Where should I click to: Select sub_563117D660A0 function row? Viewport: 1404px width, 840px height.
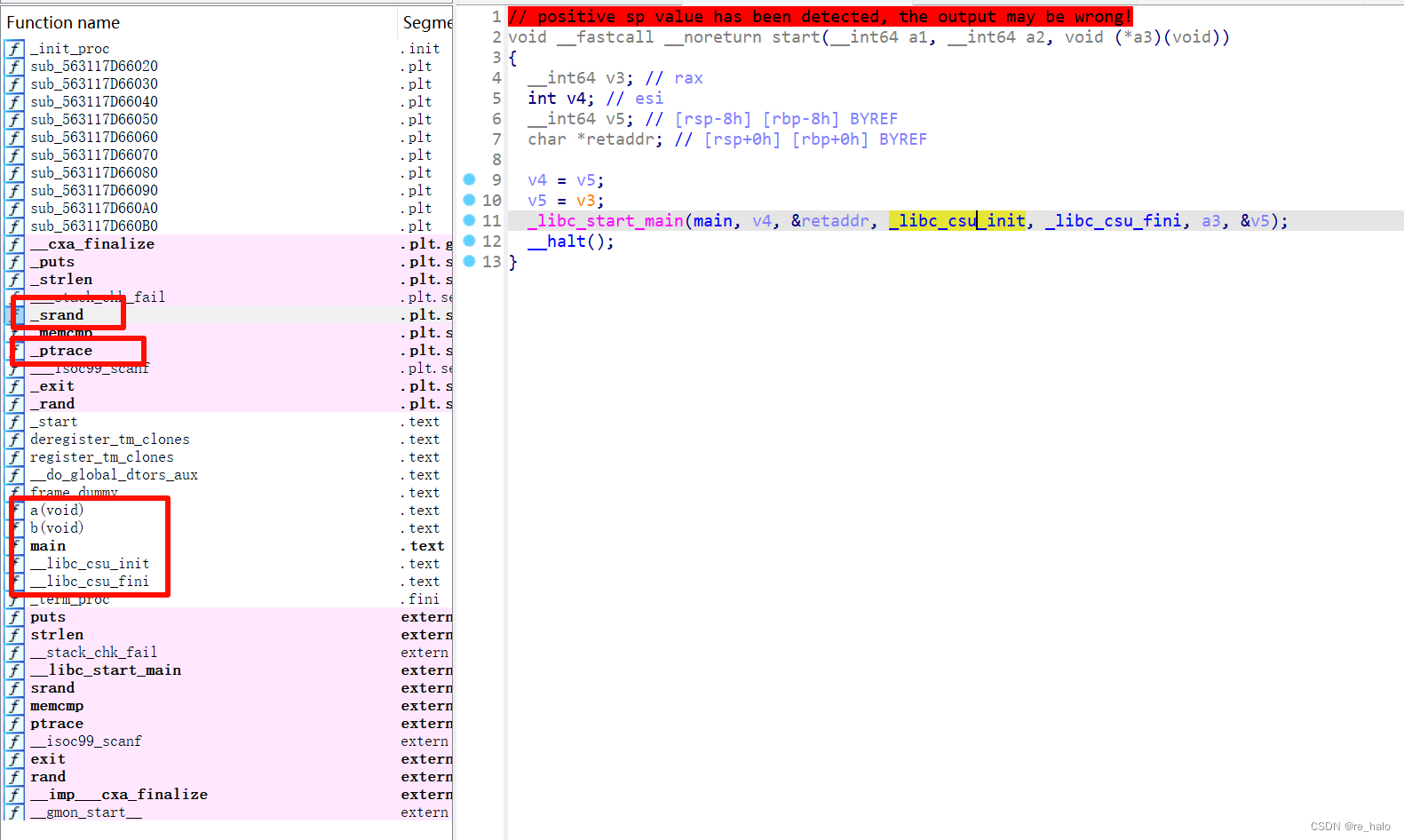(226, 209)
